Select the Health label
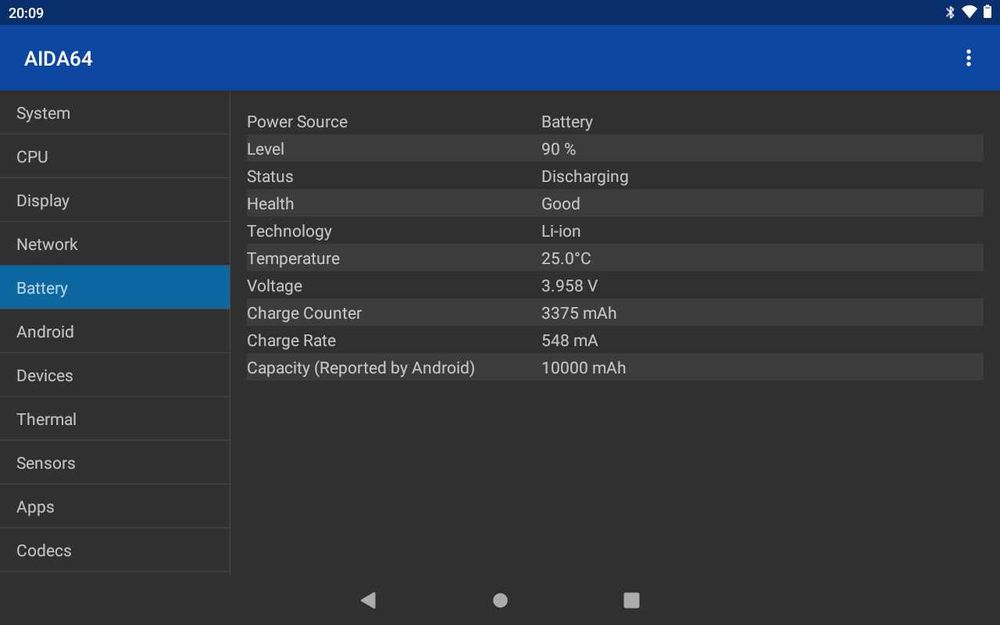This screenshot has width=1000, height=625. 270,204
